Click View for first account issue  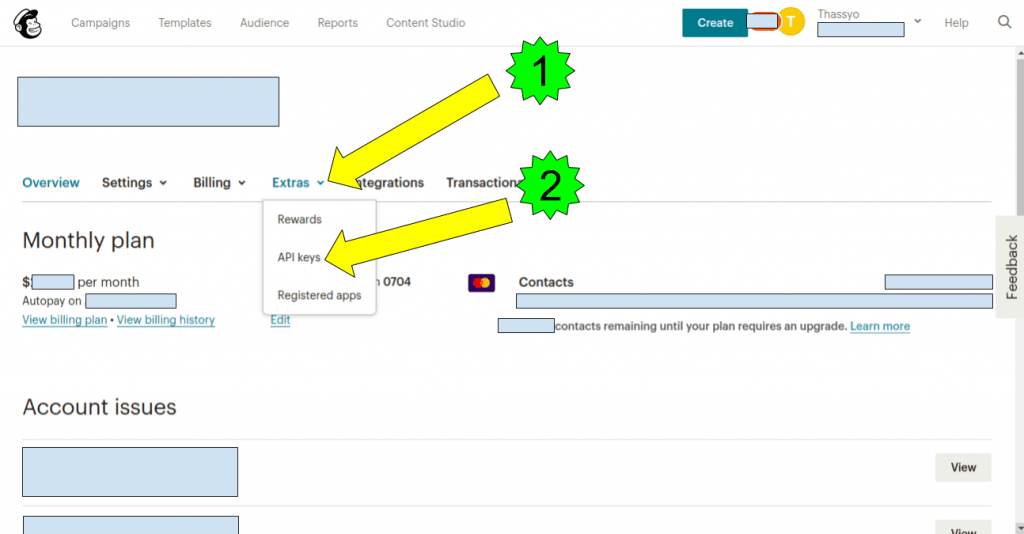[962, 467]
